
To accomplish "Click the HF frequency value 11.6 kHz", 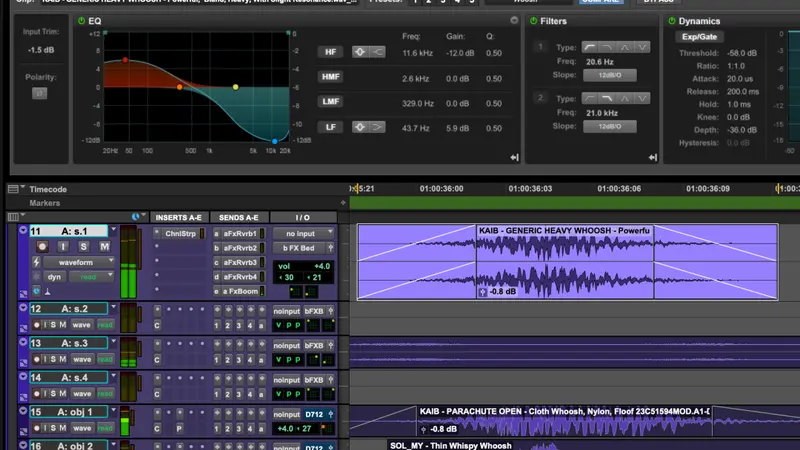I will click(x=417, y=53).
